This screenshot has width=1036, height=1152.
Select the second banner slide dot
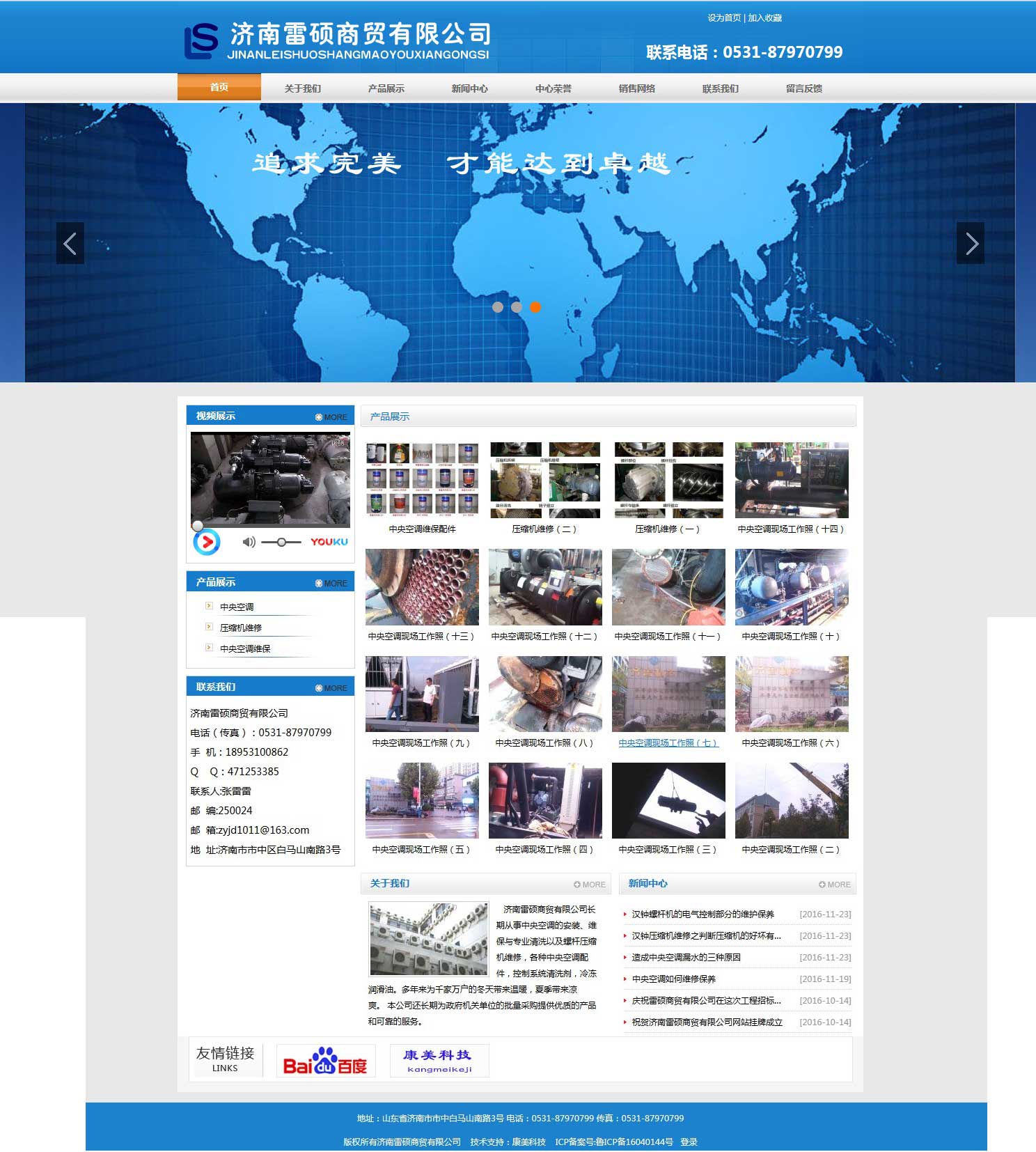point(516,307)
